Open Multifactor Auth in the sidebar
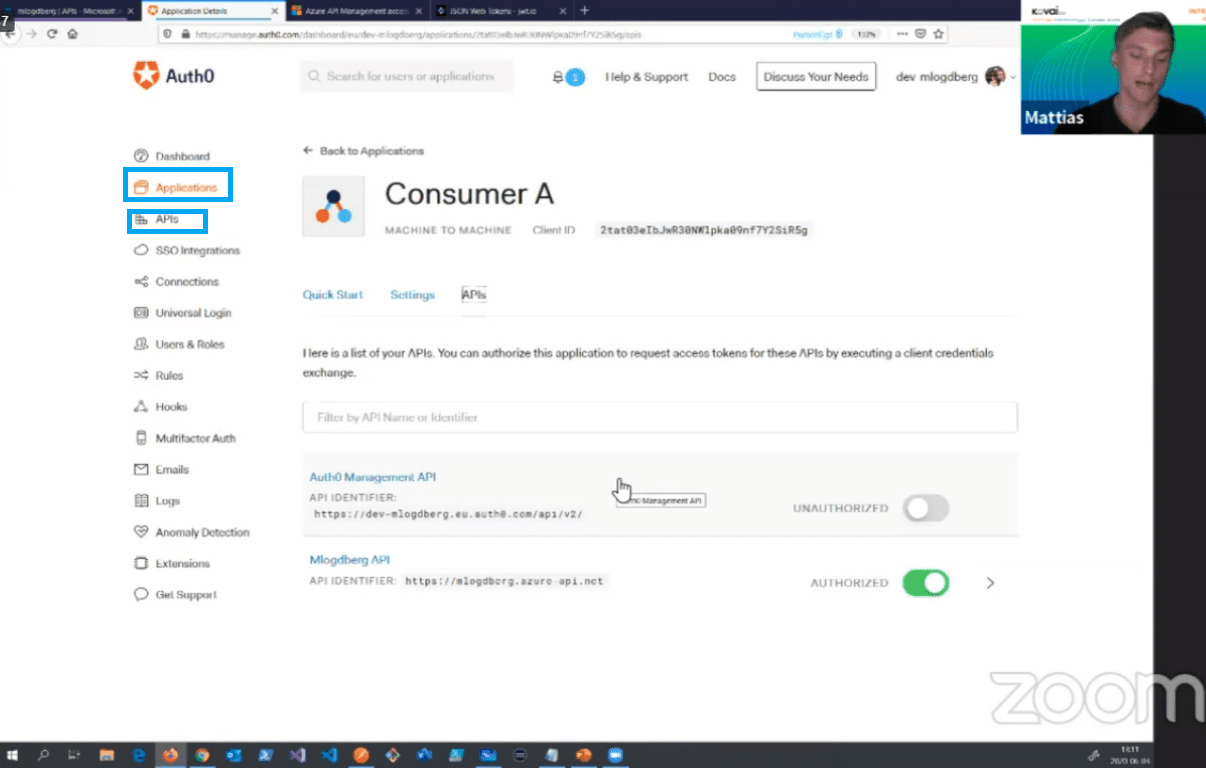The image size is (1206, 768). pyautogui.click(x=185, y=438)
